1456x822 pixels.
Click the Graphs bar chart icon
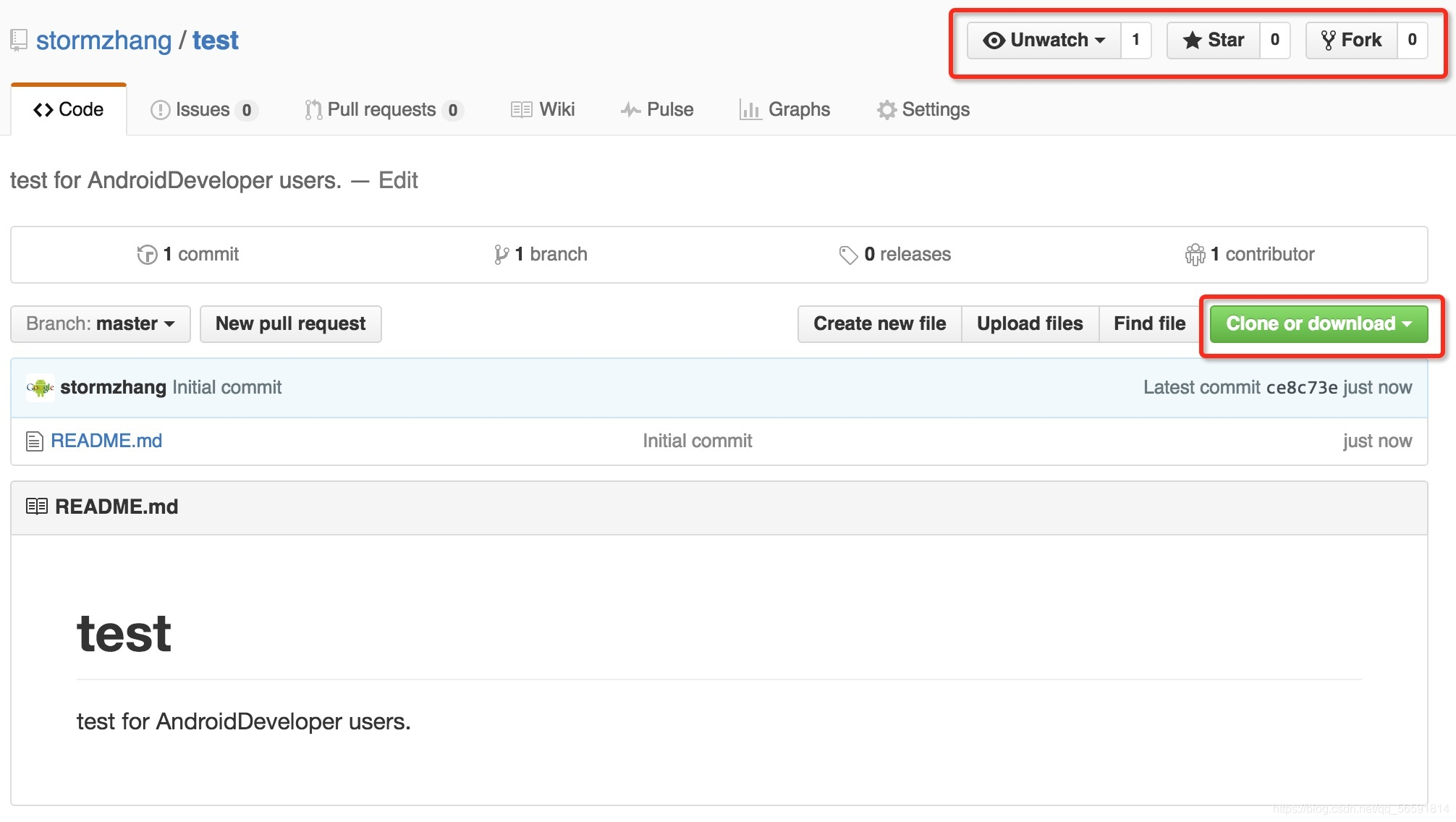click(750, 110)
